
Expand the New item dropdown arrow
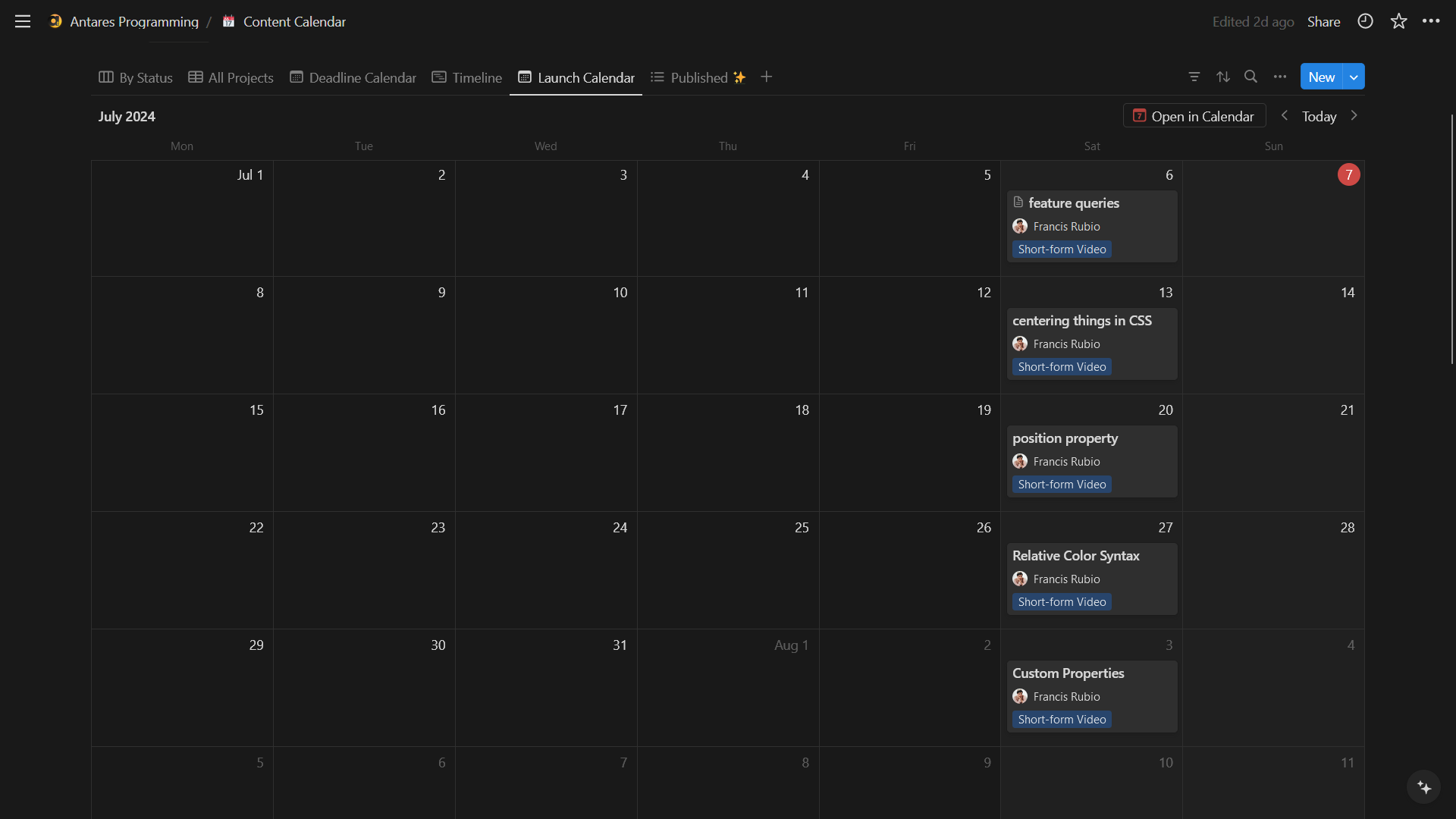click(x=1354, y=77)
